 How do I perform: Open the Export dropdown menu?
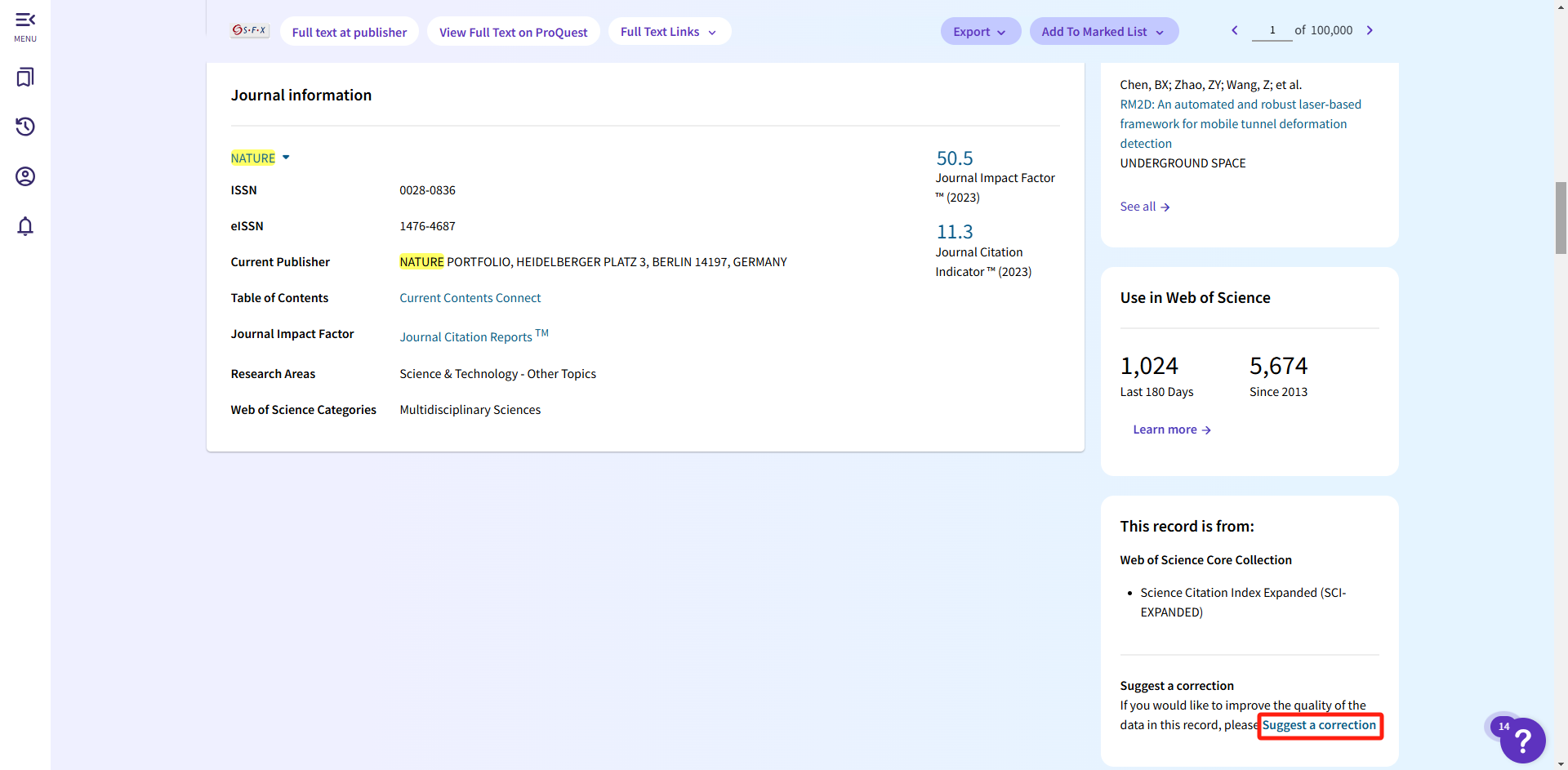click(980, 32)
